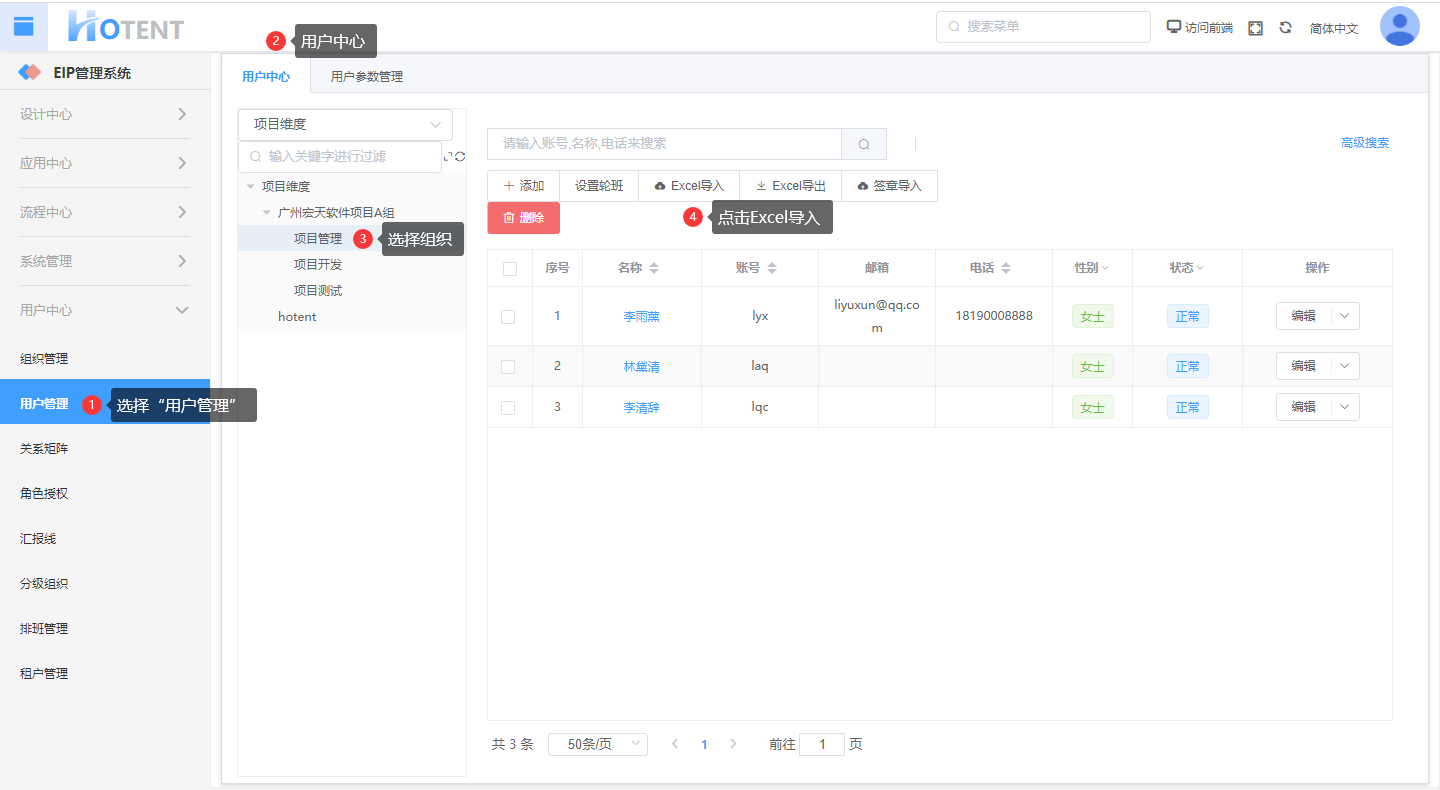The width and height of the screenshot is (1440, 790).
Task: Click the red 删除 button
Action: pos(523,218)
